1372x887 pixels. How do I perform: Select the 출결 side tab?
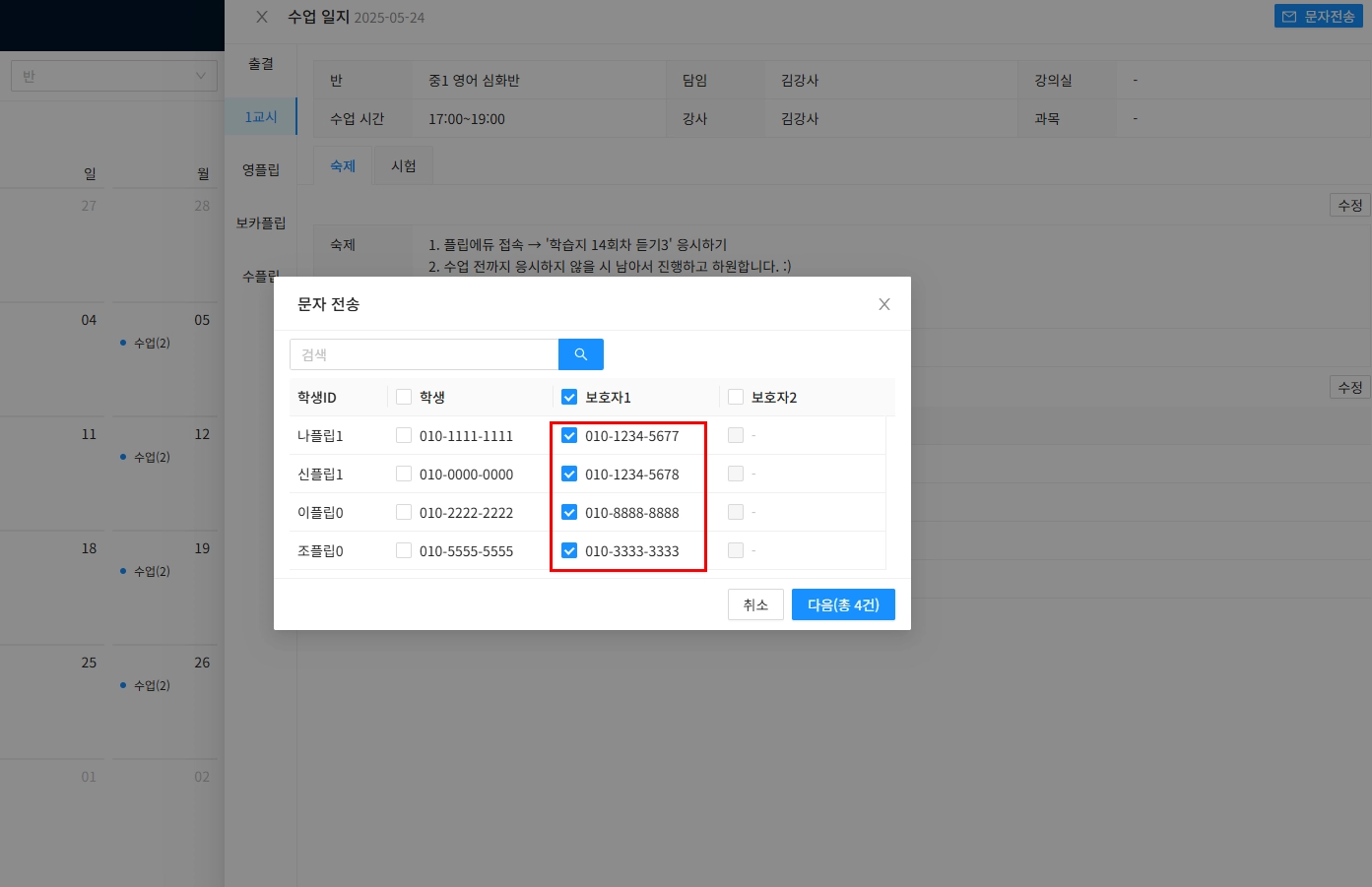261,64
